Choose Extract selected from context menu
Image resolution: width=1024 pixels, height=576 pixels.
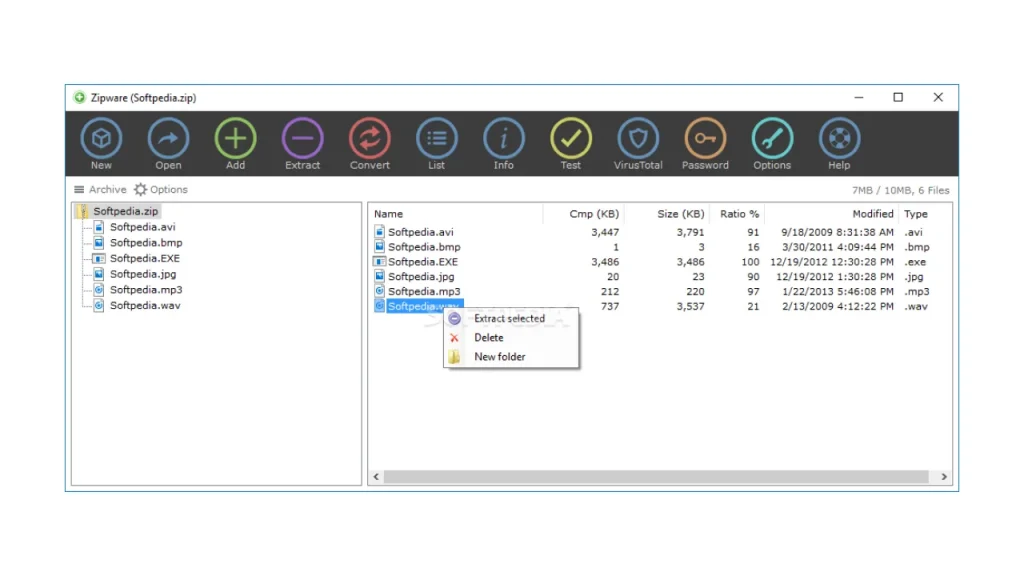[509, 318]
